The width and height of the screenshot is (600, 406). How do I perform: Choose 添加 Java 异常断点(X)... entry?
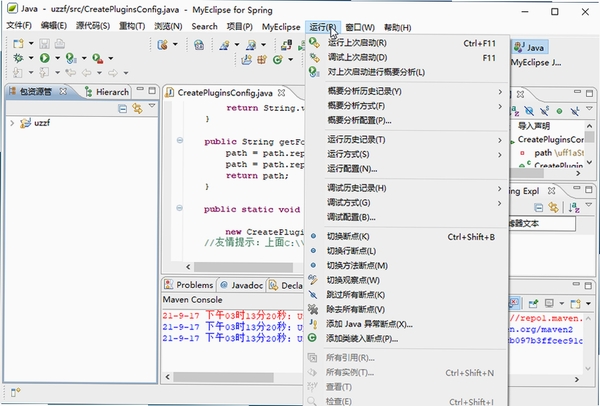pos(407,324)
